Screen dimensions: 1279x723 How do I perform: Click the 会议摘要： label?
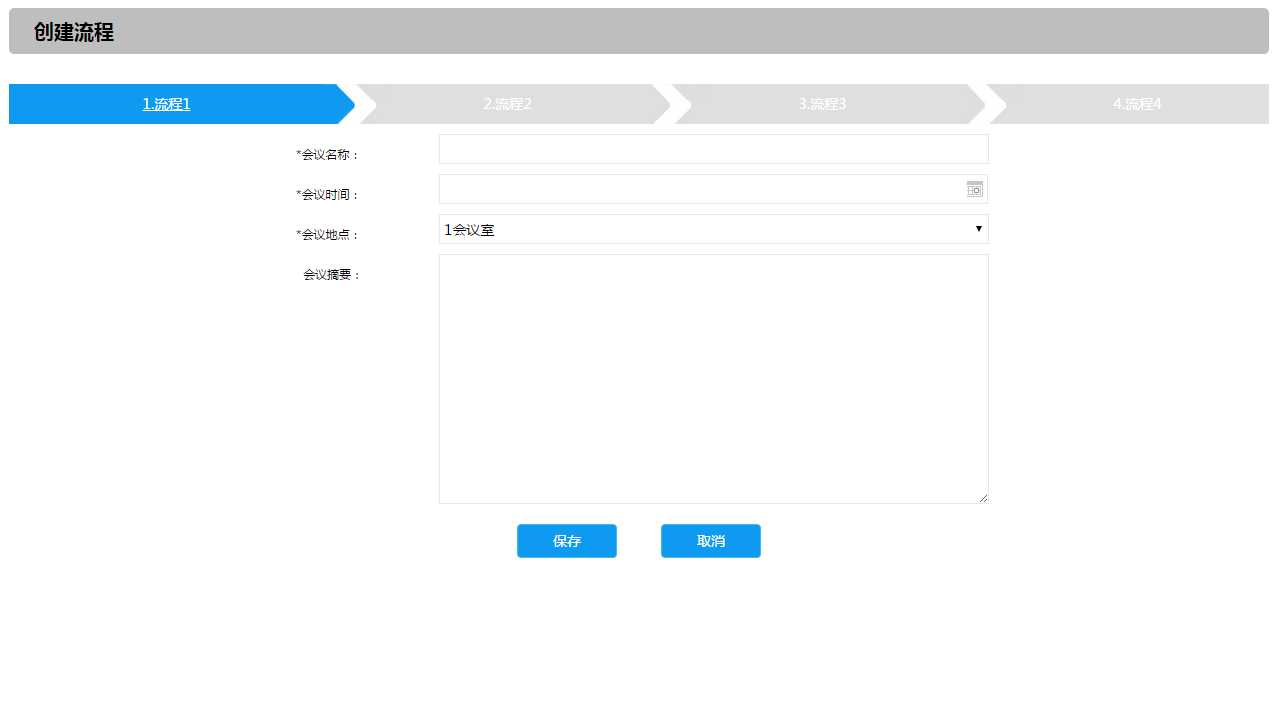[332, 275]
